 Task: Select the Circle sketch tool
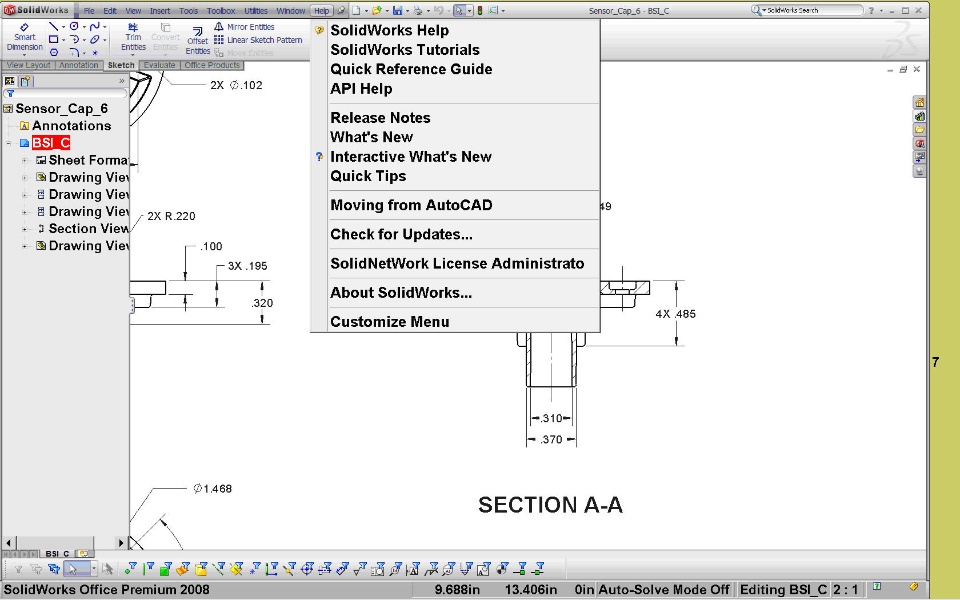click(x=74, y=26)
